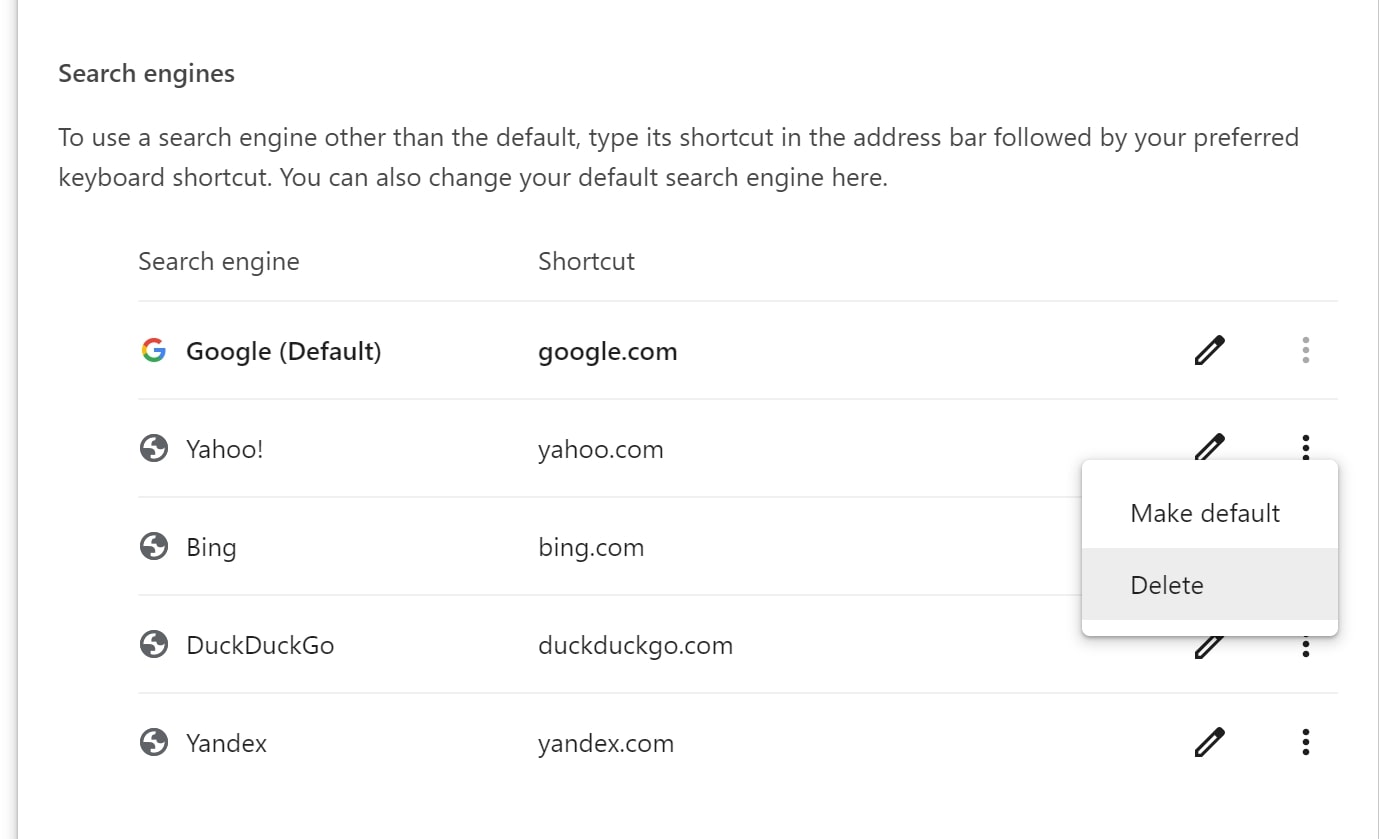This screenshot has height=839, width=1379.
Task: Open the three-dot menu for Yahoo!
Action: click(1305, 447)
